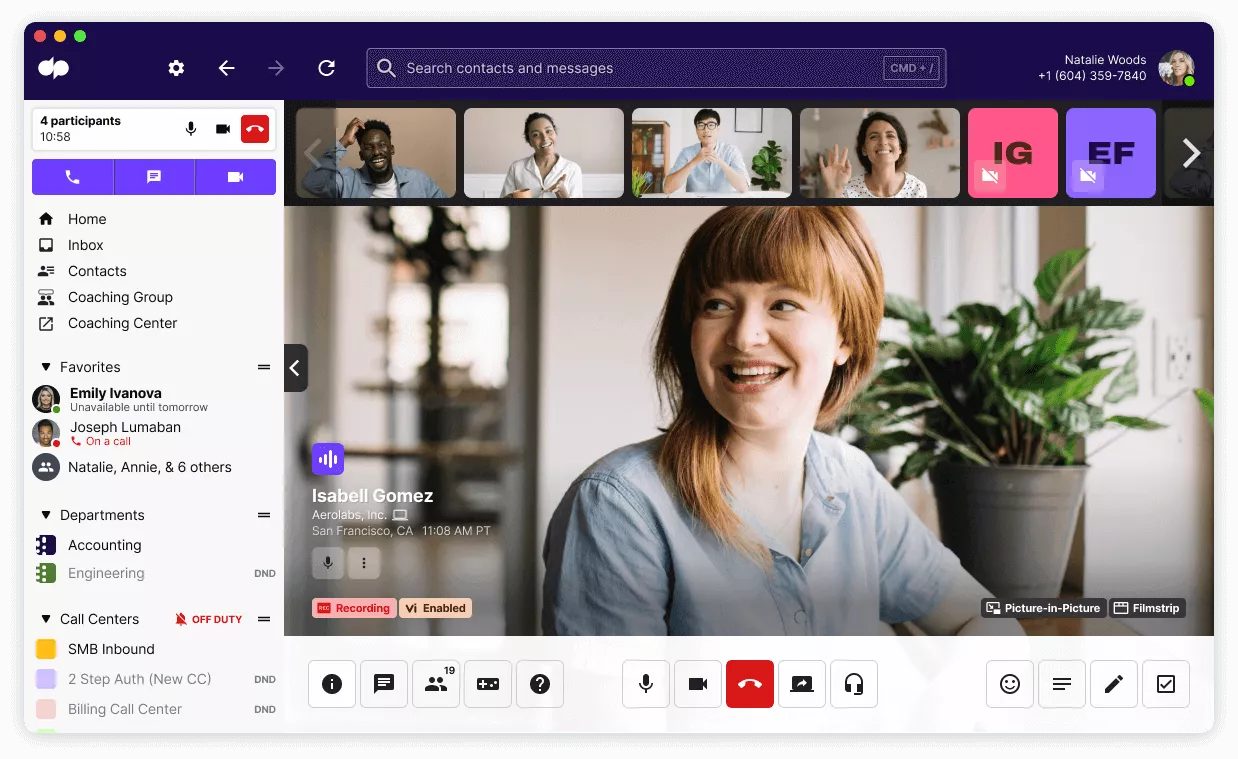Open more options for Isabell Gomez
Screen dimensions: 1238x759
pos(364,563)
